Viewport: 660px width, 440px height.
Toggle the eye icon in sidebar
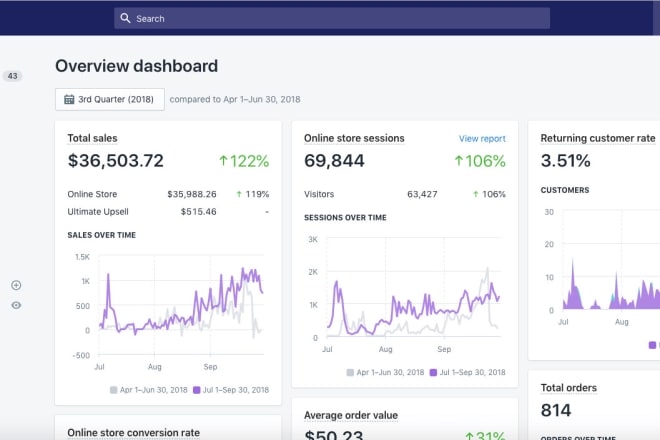coord(16,305)
